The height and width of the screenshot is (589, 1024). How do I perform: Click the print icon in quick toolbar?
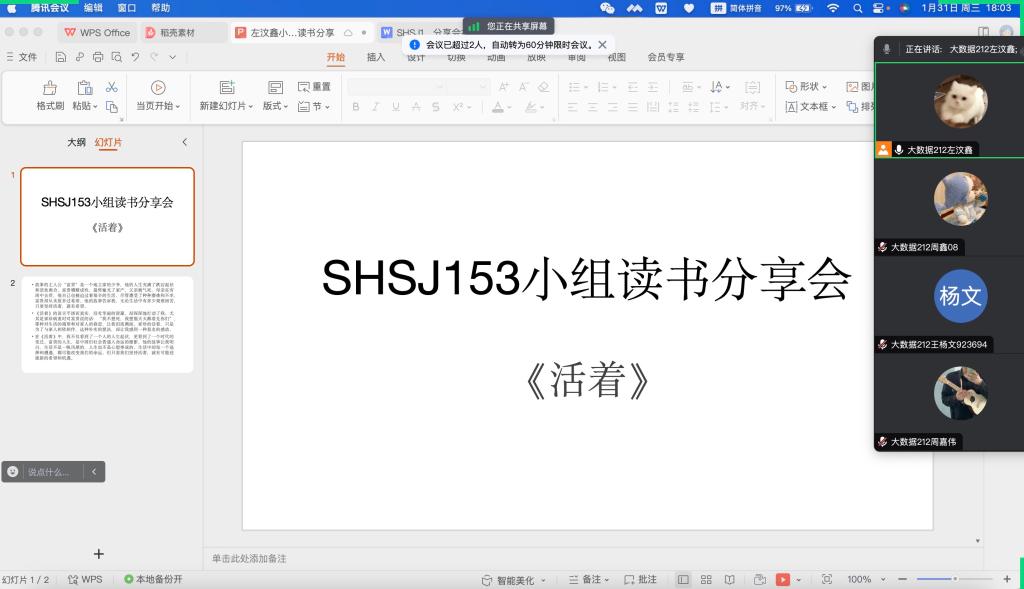point(97,58)
